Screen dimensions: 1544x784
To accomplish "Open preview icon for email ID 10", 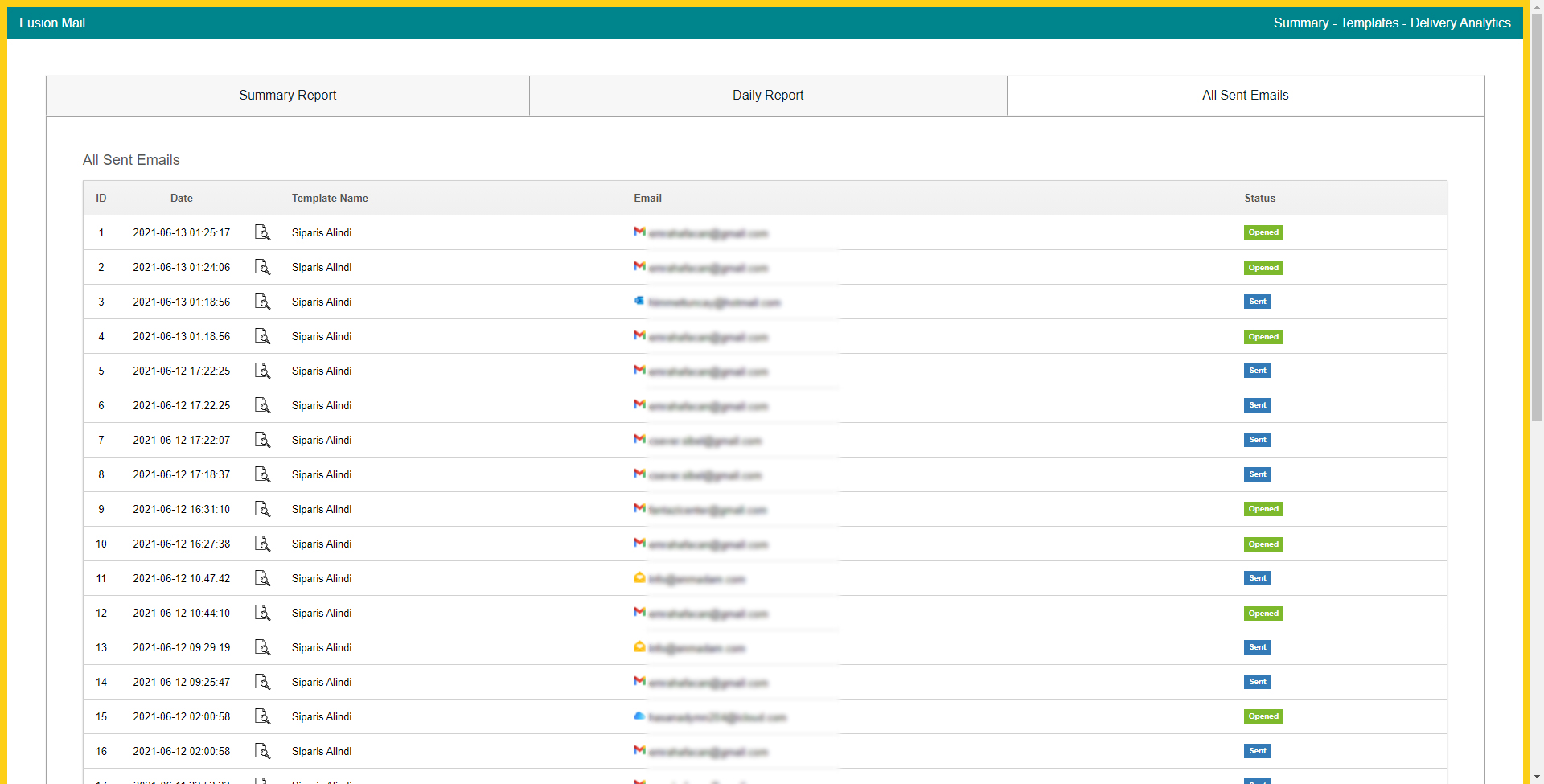I will (x=262, y=544).
